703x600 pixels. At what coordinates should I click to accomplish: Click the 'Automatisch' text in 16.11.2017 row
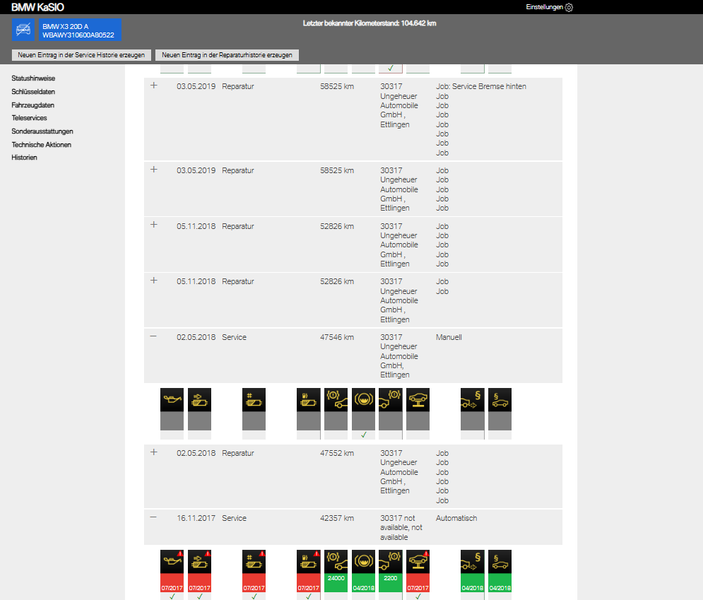(456, 518)
